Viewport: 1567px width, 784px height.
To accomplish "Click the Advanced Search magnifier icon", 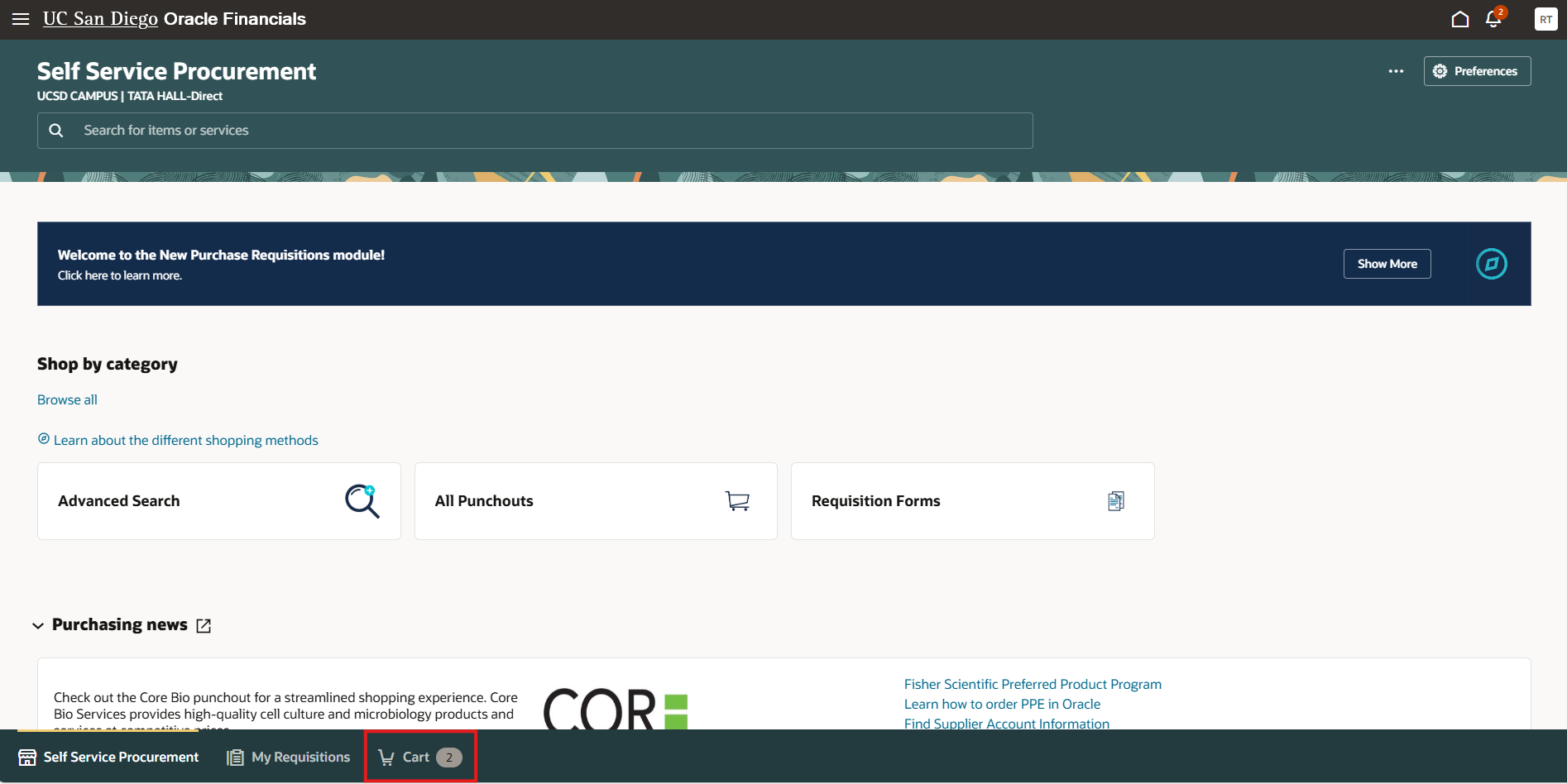I will (362, 501).
